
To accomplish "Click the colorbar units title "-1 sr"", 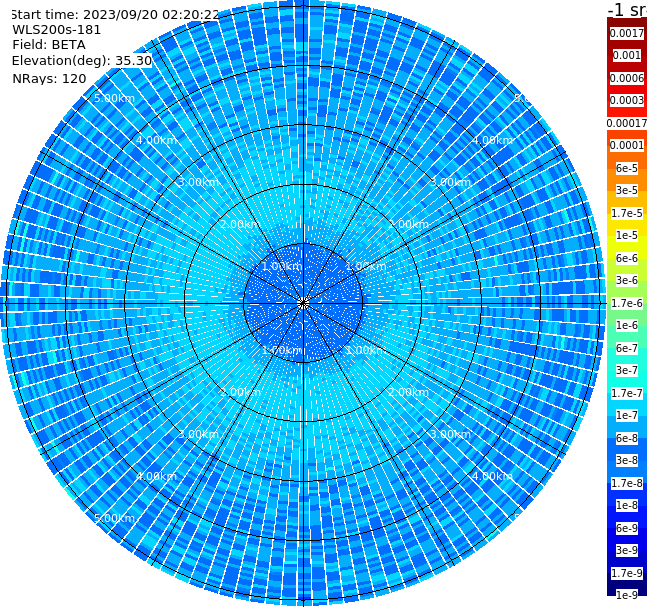I will [x=627, y=9].
